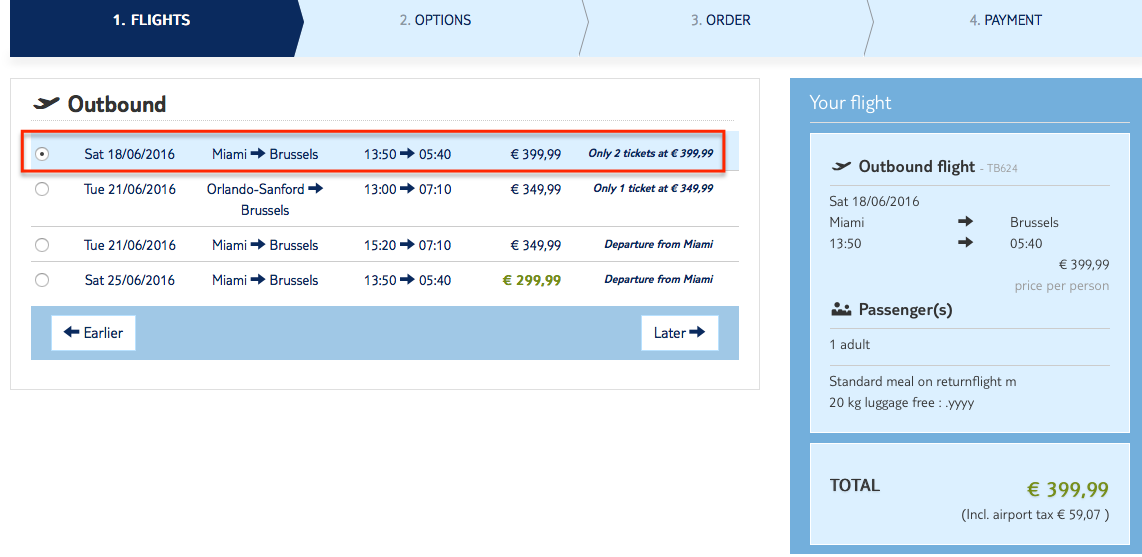Click the '1 adult' passenger text
This screenshot has height=557, width=1142.
(x=849, y=344)
